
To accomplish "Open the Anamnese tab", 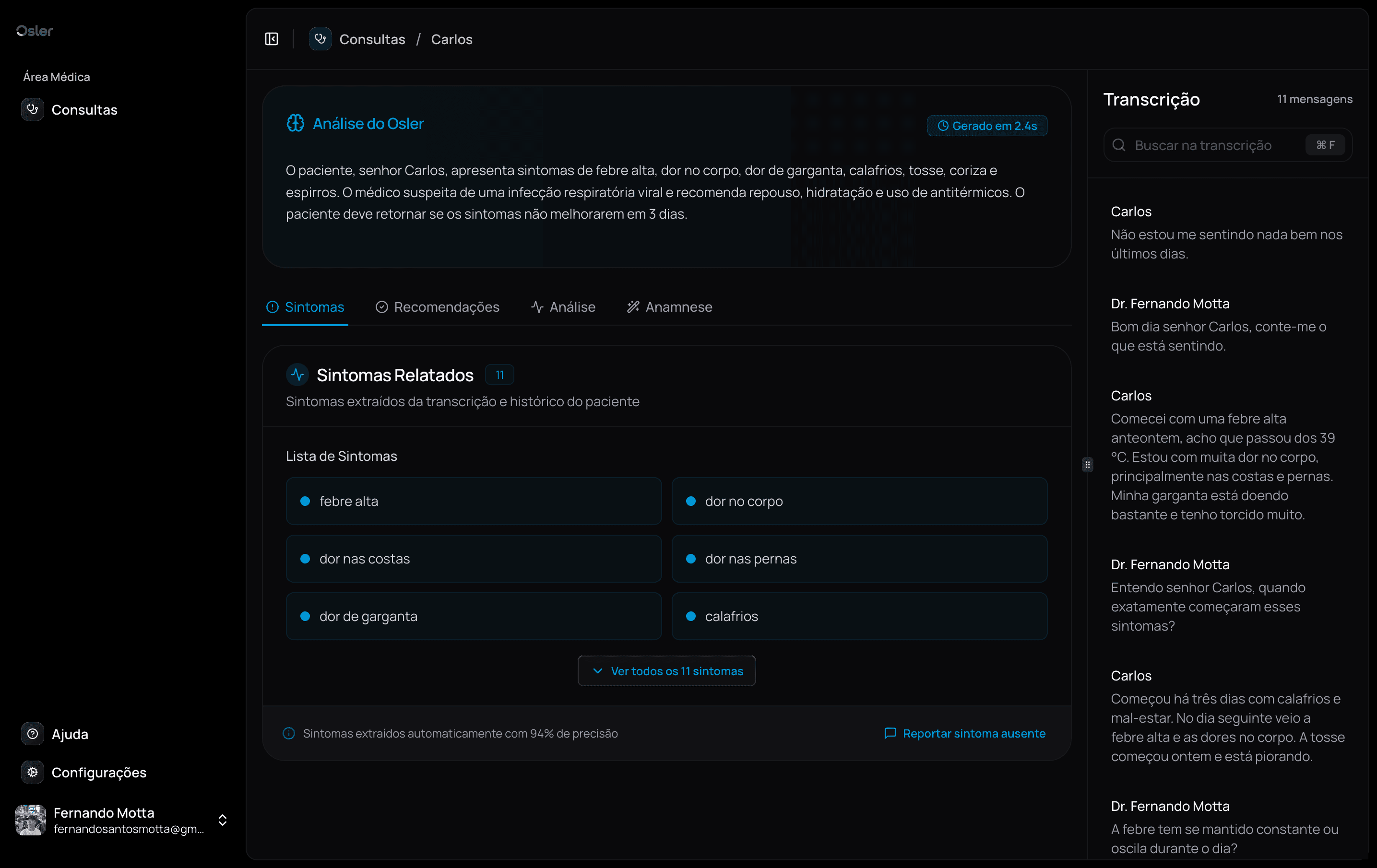I will 670,307.
